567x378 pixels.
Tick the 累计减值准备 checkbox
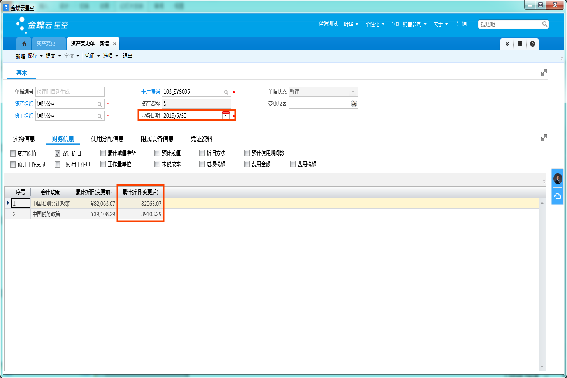pyautogui.click(x=102, y=153)
